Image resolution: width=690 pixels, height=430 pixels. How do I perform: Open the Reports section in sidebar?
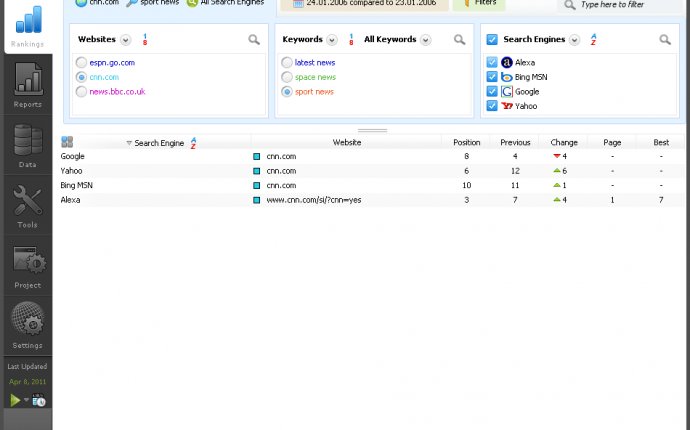pyautogui.click(x=27, y=84)
